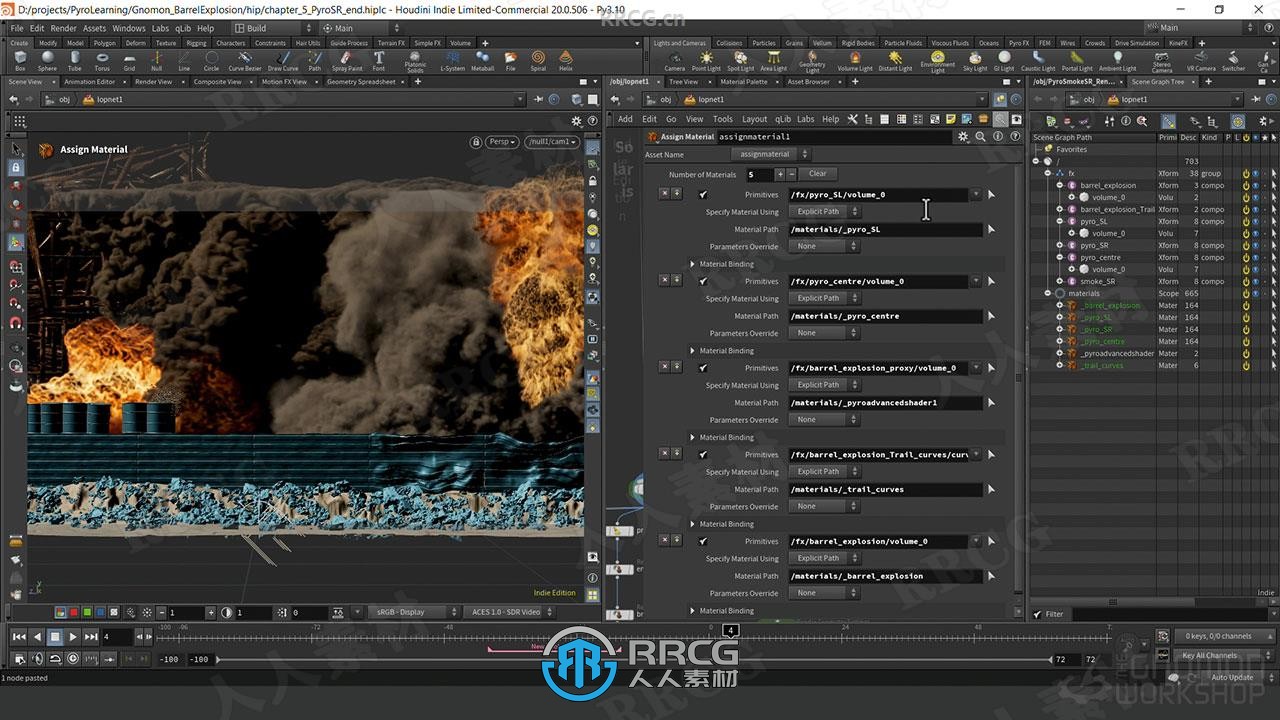Click the Metaball shelf tool

point(482,61)
